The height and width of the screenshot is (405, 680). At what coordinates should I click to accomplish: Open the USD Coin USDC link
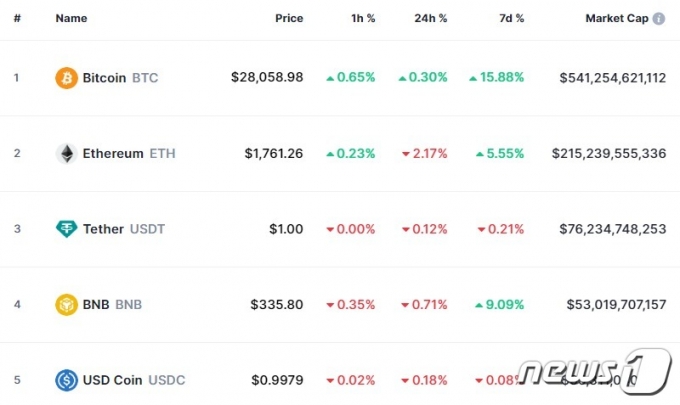[x=134, y=380]
